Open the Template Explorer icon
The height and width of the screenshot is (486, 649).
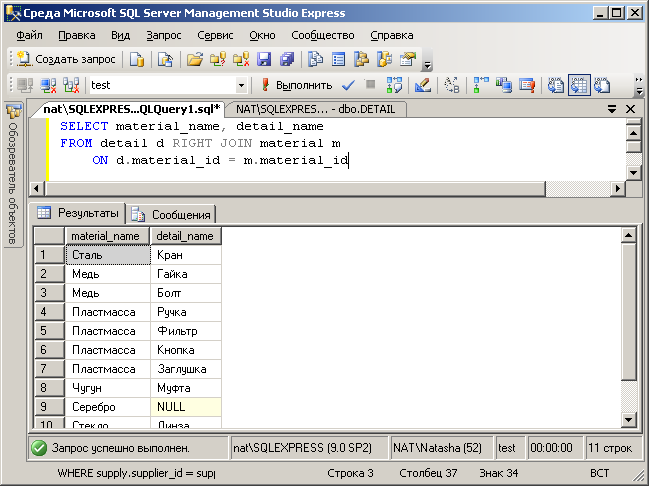point(385,60)
